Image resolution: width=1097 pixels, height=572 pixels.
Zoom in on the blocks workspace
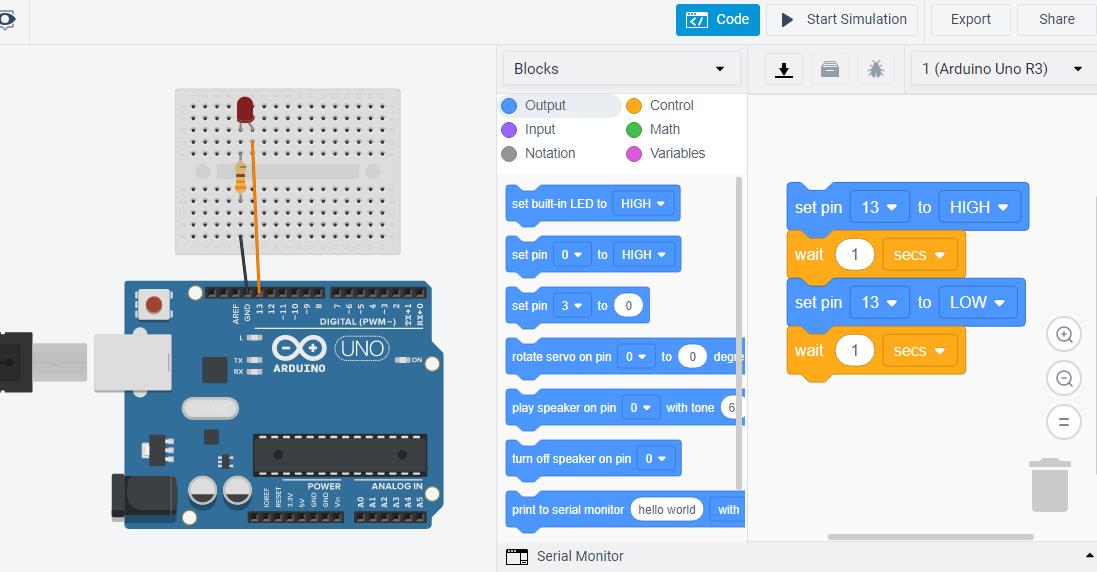tap(1064, 335)
